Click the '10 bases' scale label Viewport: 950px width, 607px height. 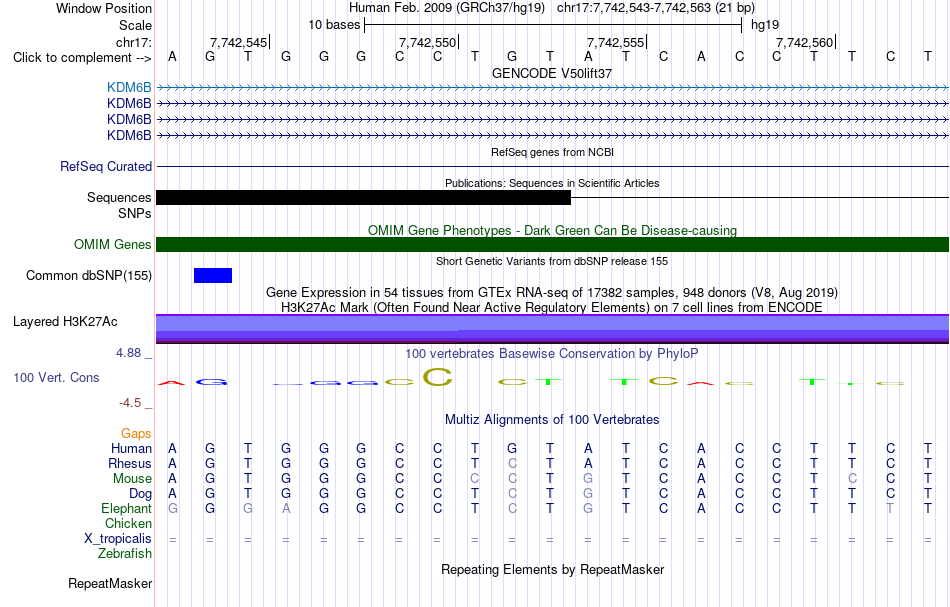(334, 25)
